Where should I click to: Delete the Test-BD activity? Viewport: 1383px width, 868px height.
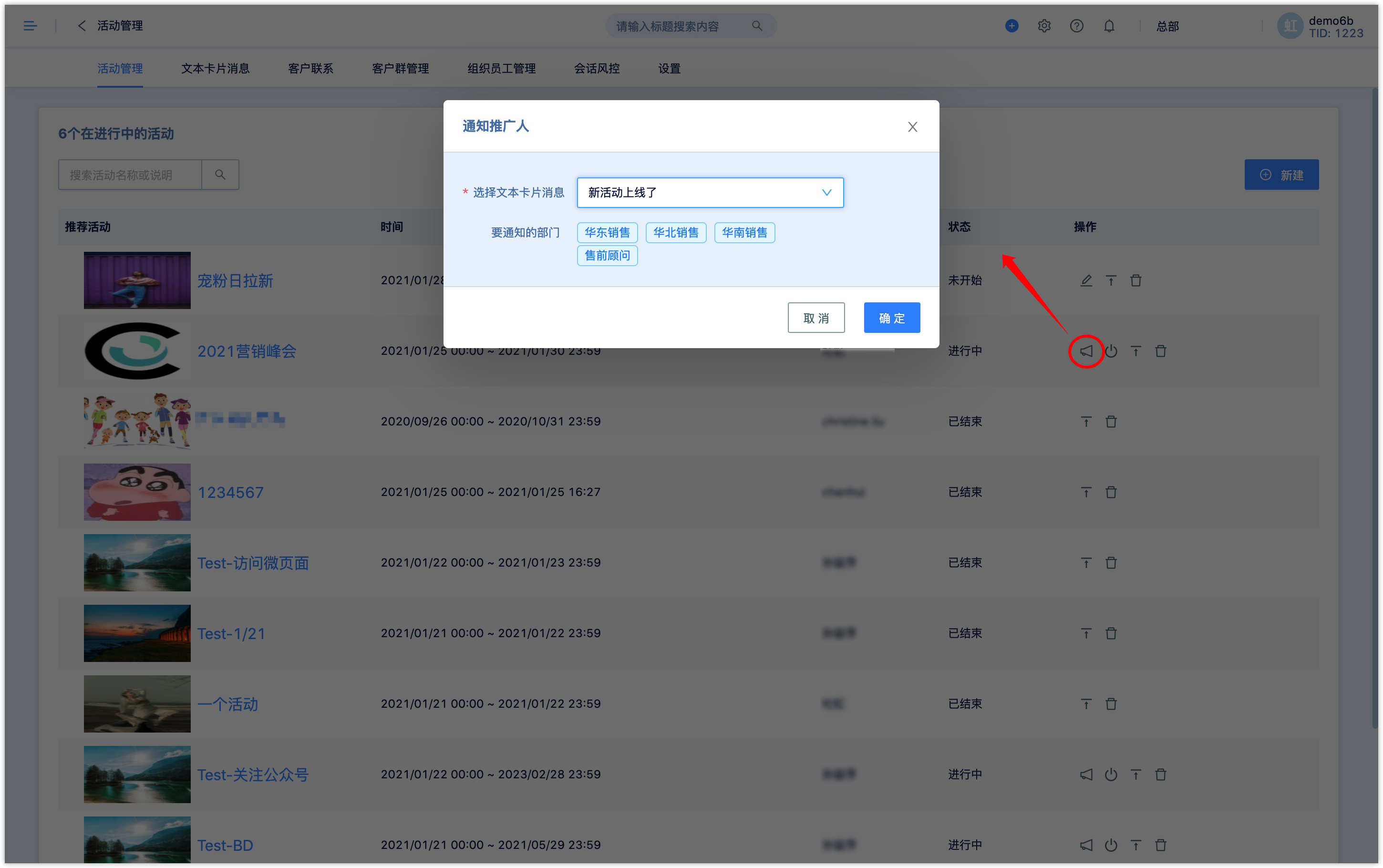click(x=1160, y=846)
